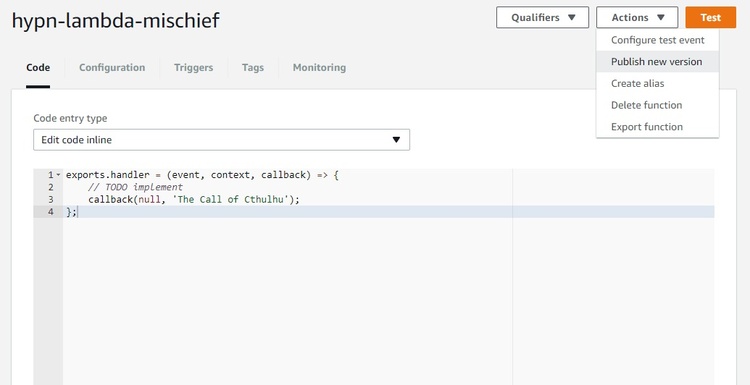Switch to the Monitoring tab

tap(319, 67)
